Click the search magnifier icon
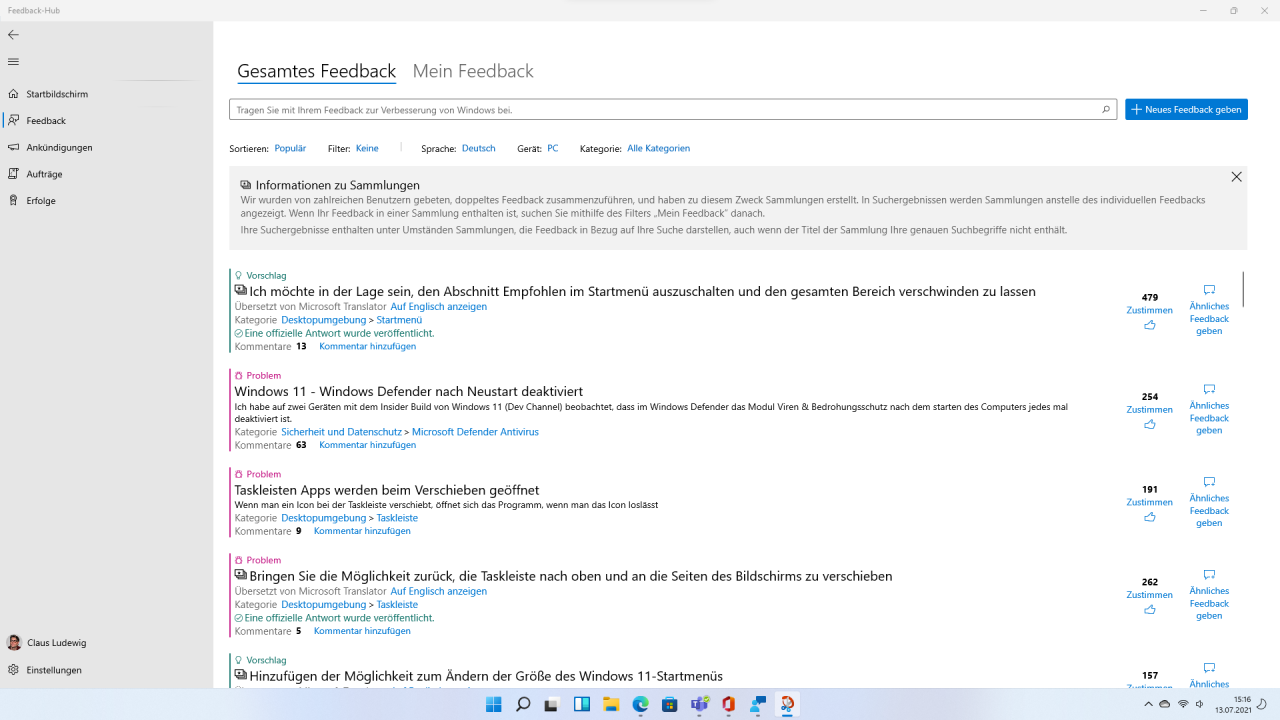 [1106, 110]
